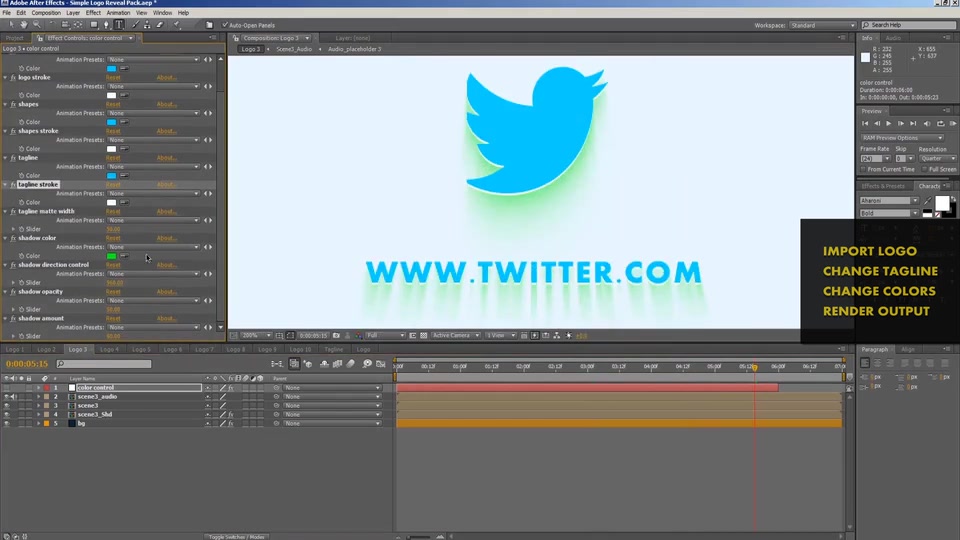The height and width of the screenshot is (540, 960).
Task: Hide the scene3 layer
Action: 7,406
